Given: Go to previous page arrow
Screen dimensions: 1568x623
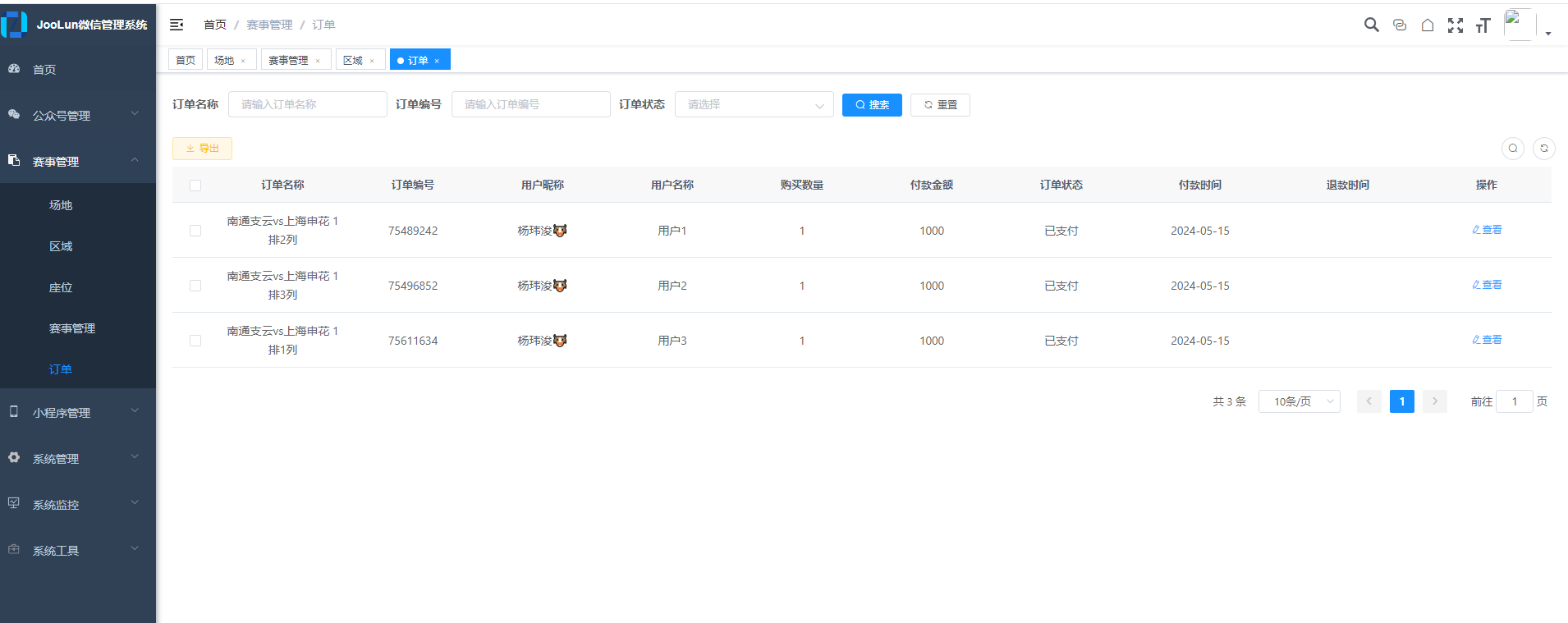Looking at the screenshot, I should pos(1369,401).
